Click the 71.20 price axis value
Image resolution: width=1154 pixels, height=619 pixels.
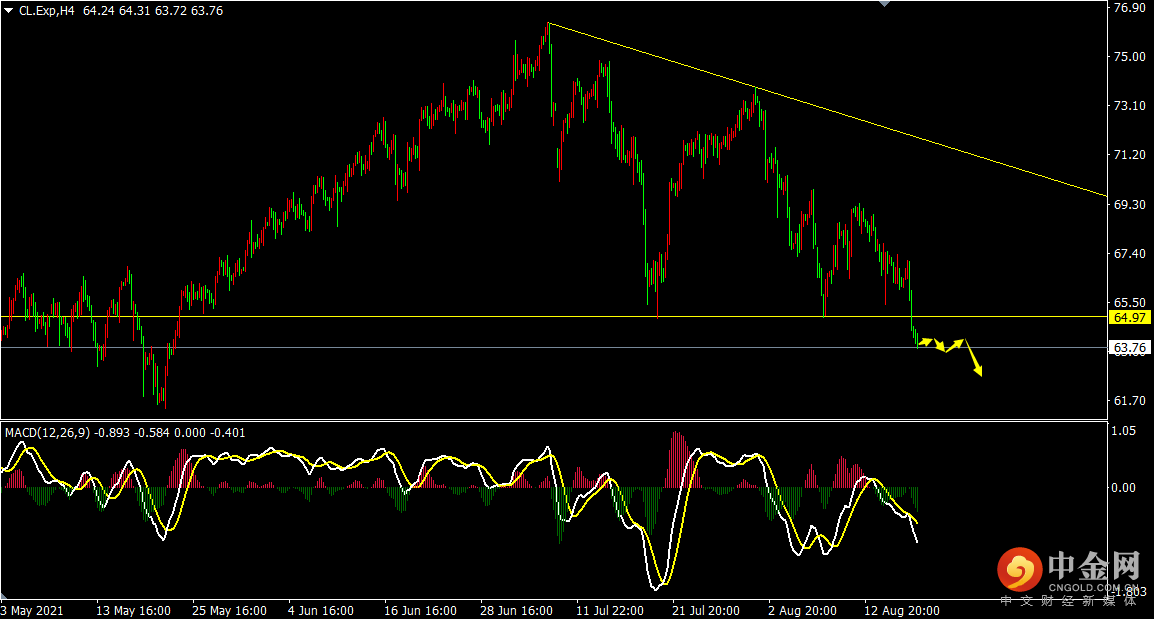tap(1130, 155)
